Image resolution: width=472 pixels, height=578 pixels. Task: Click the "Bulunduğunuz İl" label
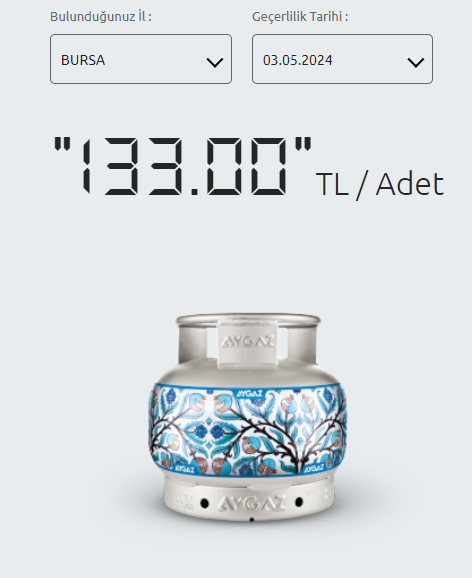[101, 17]
